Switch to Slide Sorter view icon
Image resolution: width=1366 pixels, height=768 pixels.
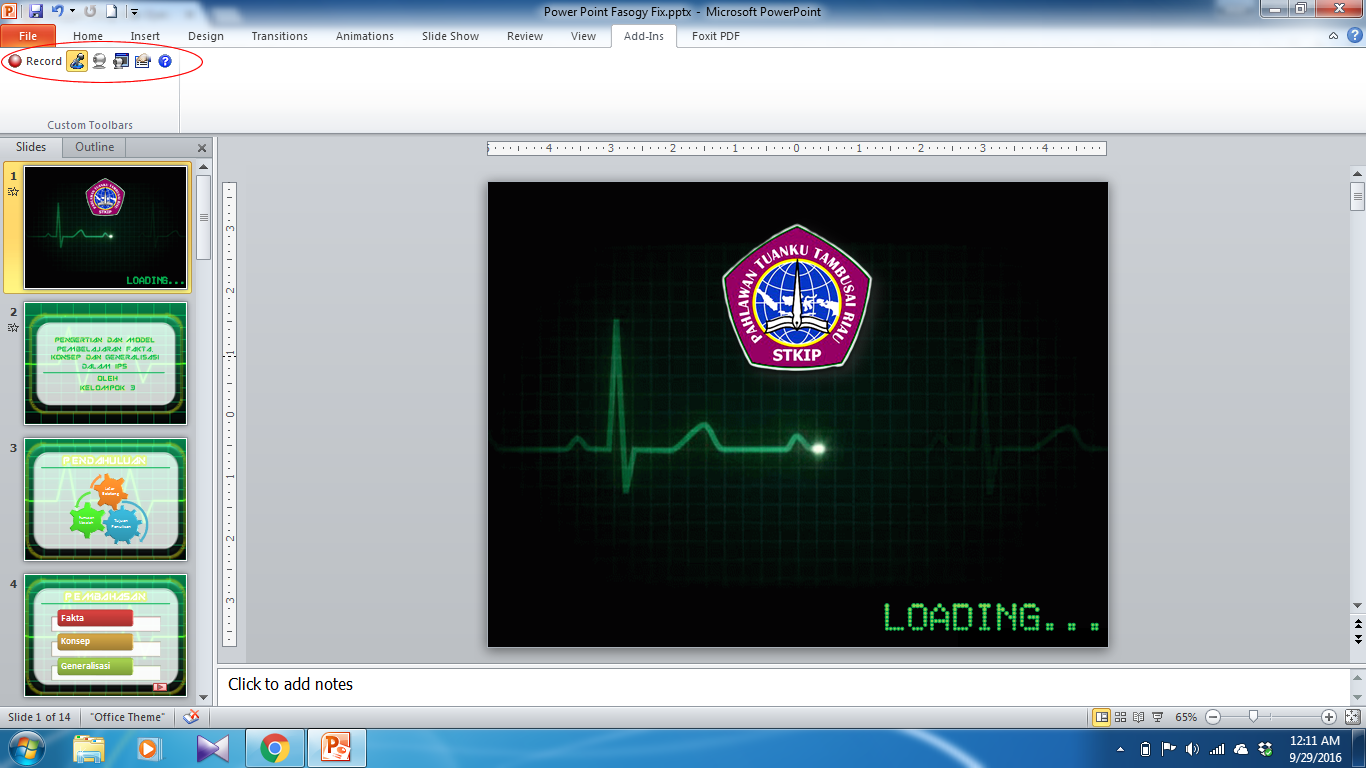pyautogui.click(x=1122, y=717)
